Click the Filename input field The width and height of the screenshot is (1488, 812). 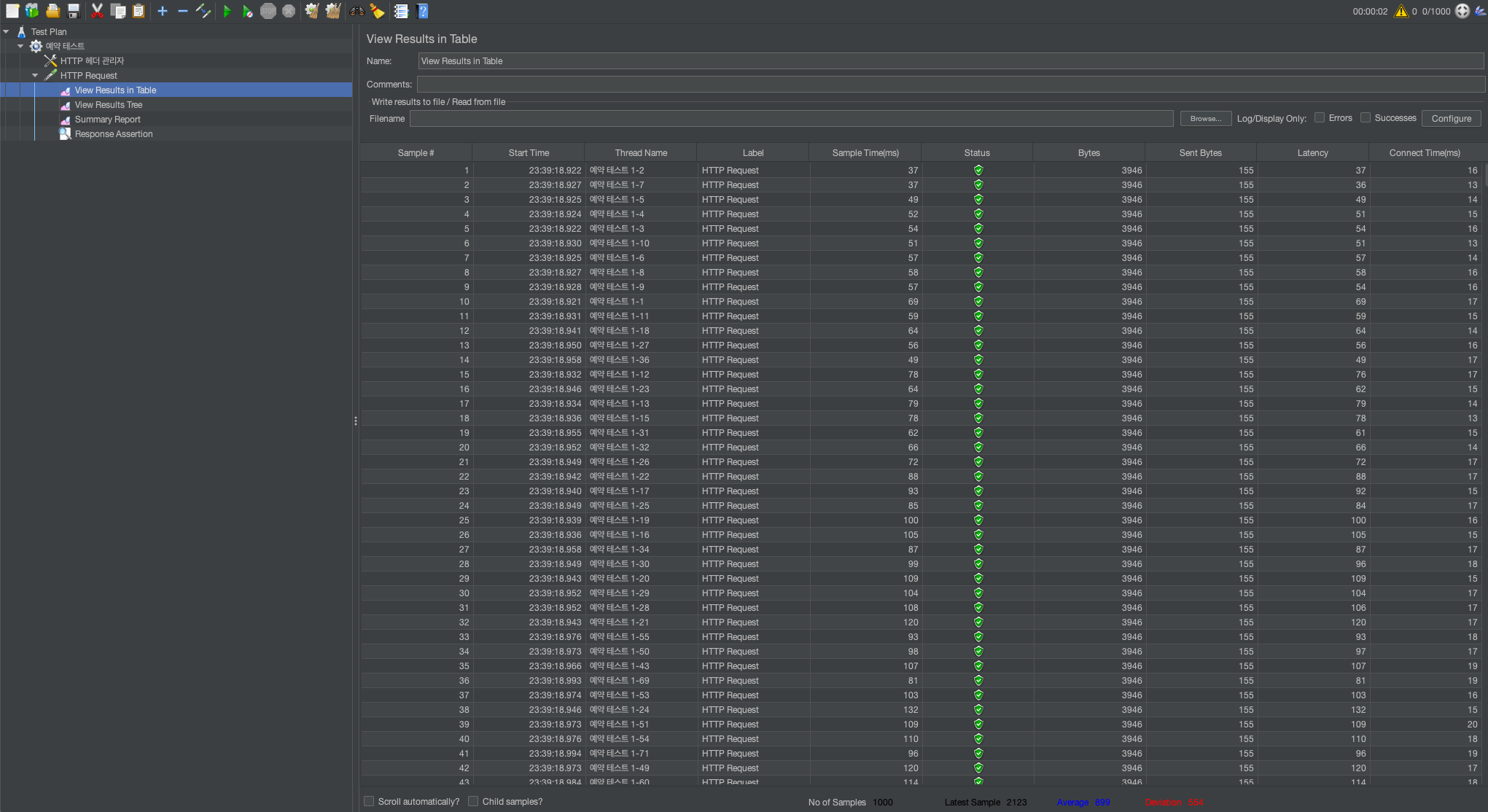click(791, 119)
